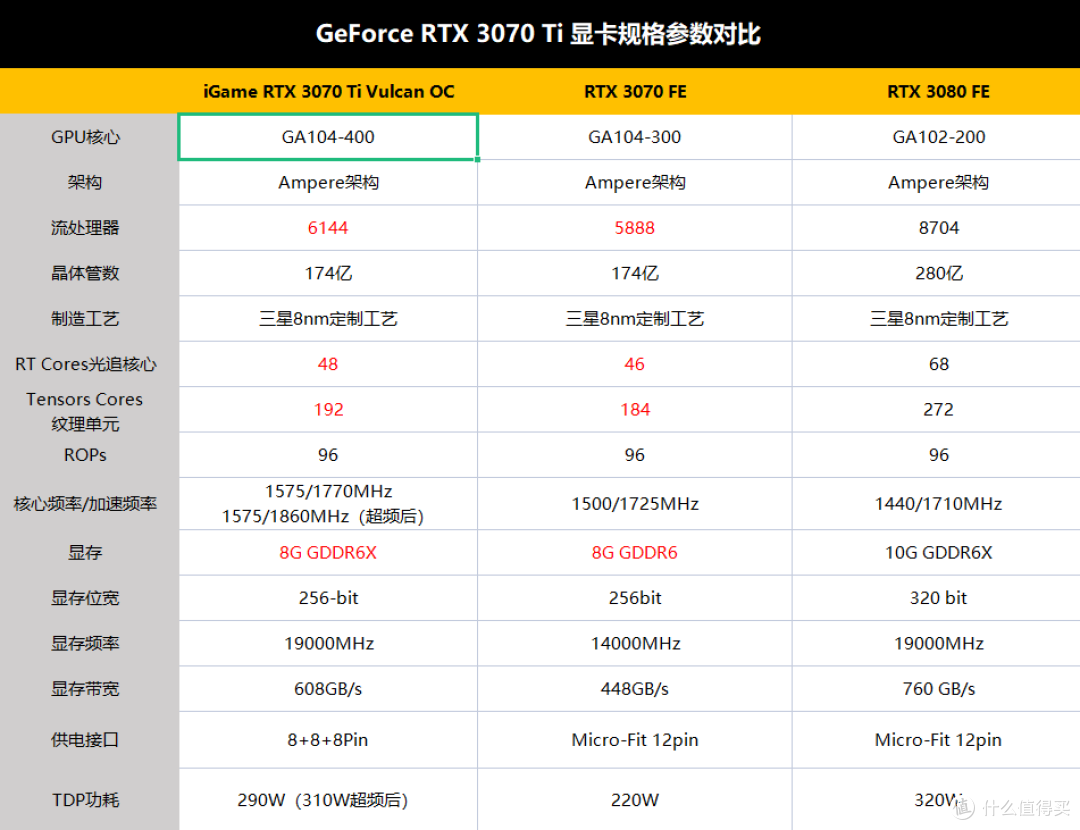
Task: Click the Tensors Cores 纹理单元 row label
Action: [x=84, y=409]
